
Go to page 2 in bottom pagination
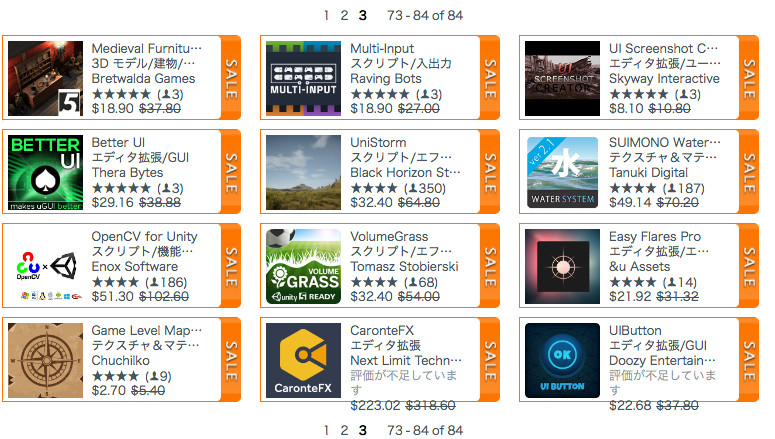344,430
